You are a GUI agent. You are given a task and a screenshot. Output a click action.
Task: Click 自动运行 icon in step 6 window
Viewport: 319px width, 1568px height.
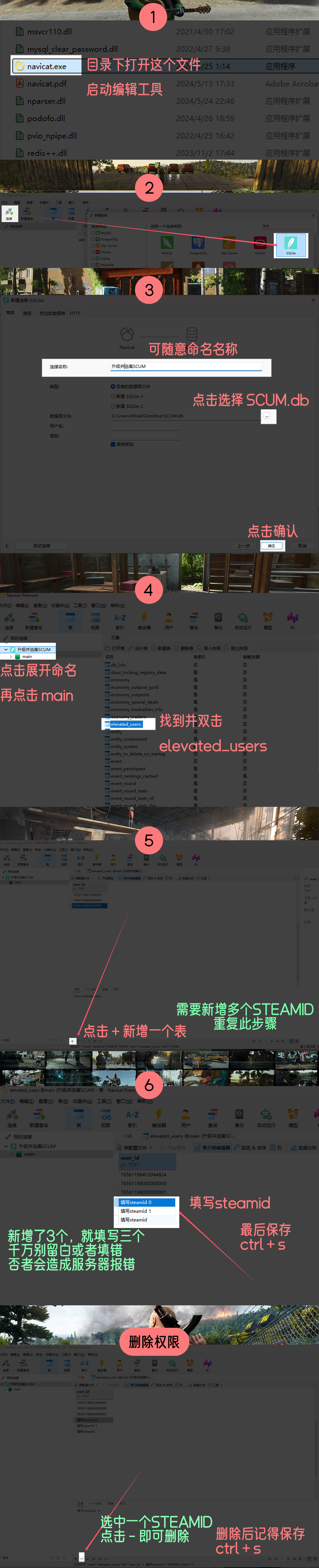(x=266, y=1119)
